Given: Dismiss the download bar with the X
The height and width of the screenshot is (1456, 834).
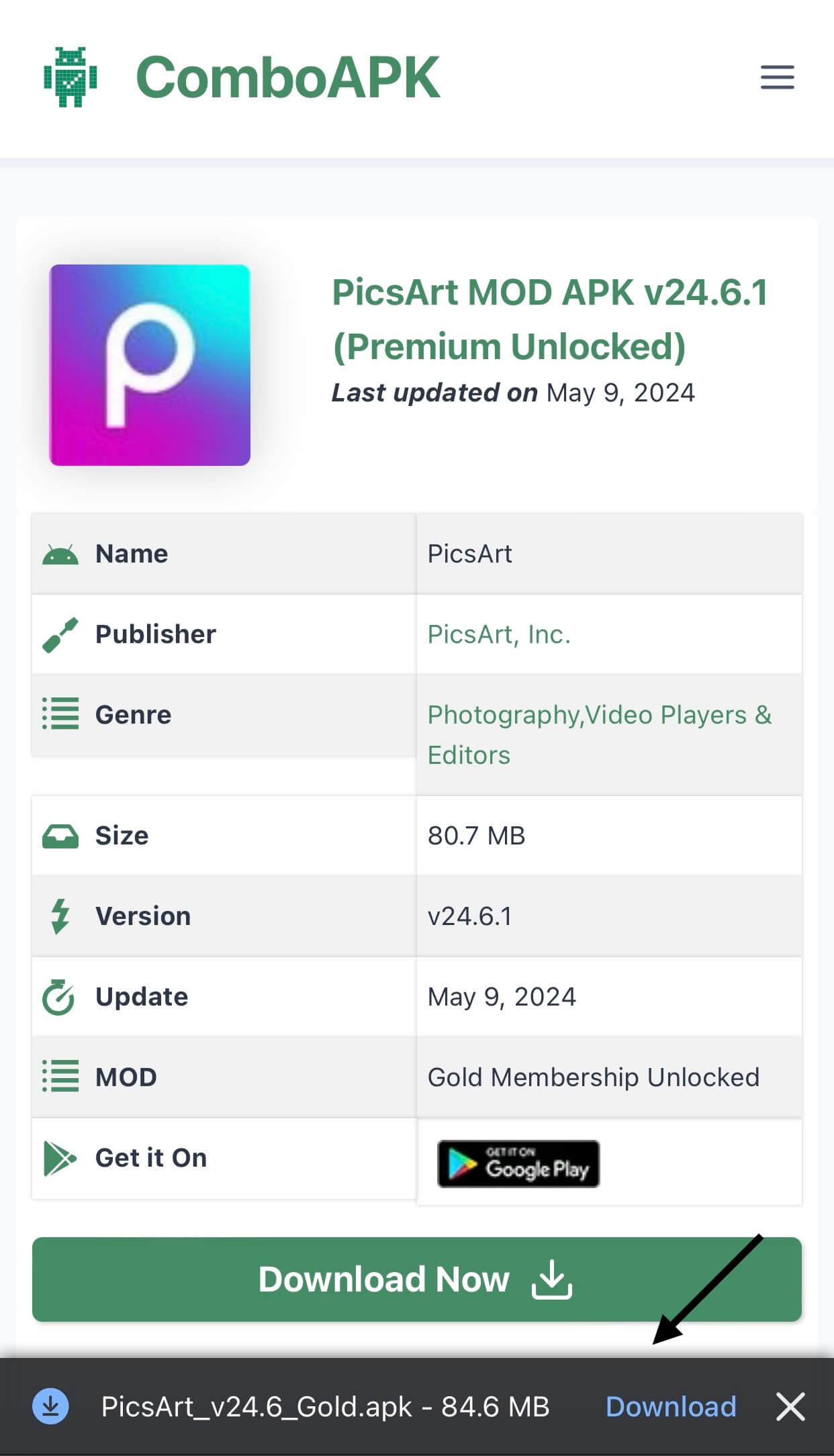Looking at the screenshot, I should click(x=790, y=1407).
